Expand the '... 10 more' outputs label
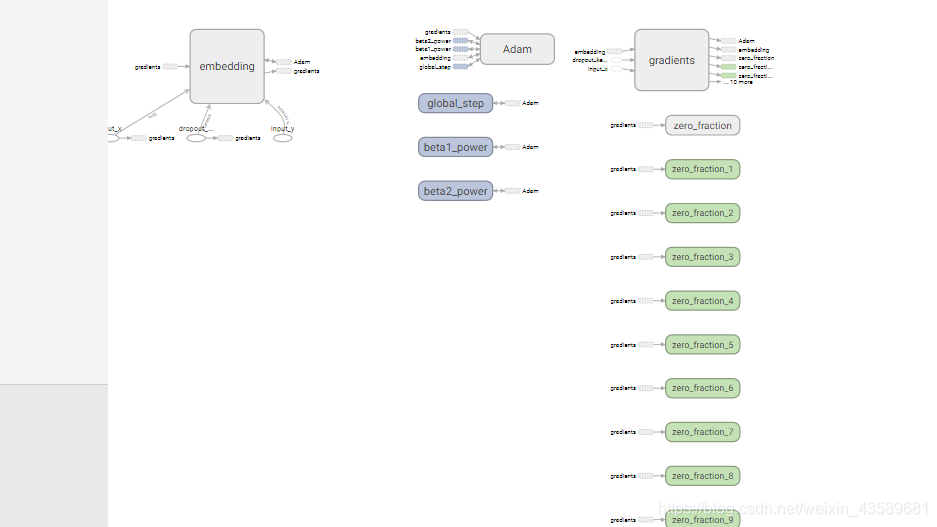The height and width of the screenshot is (527, 937). pyautogui.click(x=739, y=82)
